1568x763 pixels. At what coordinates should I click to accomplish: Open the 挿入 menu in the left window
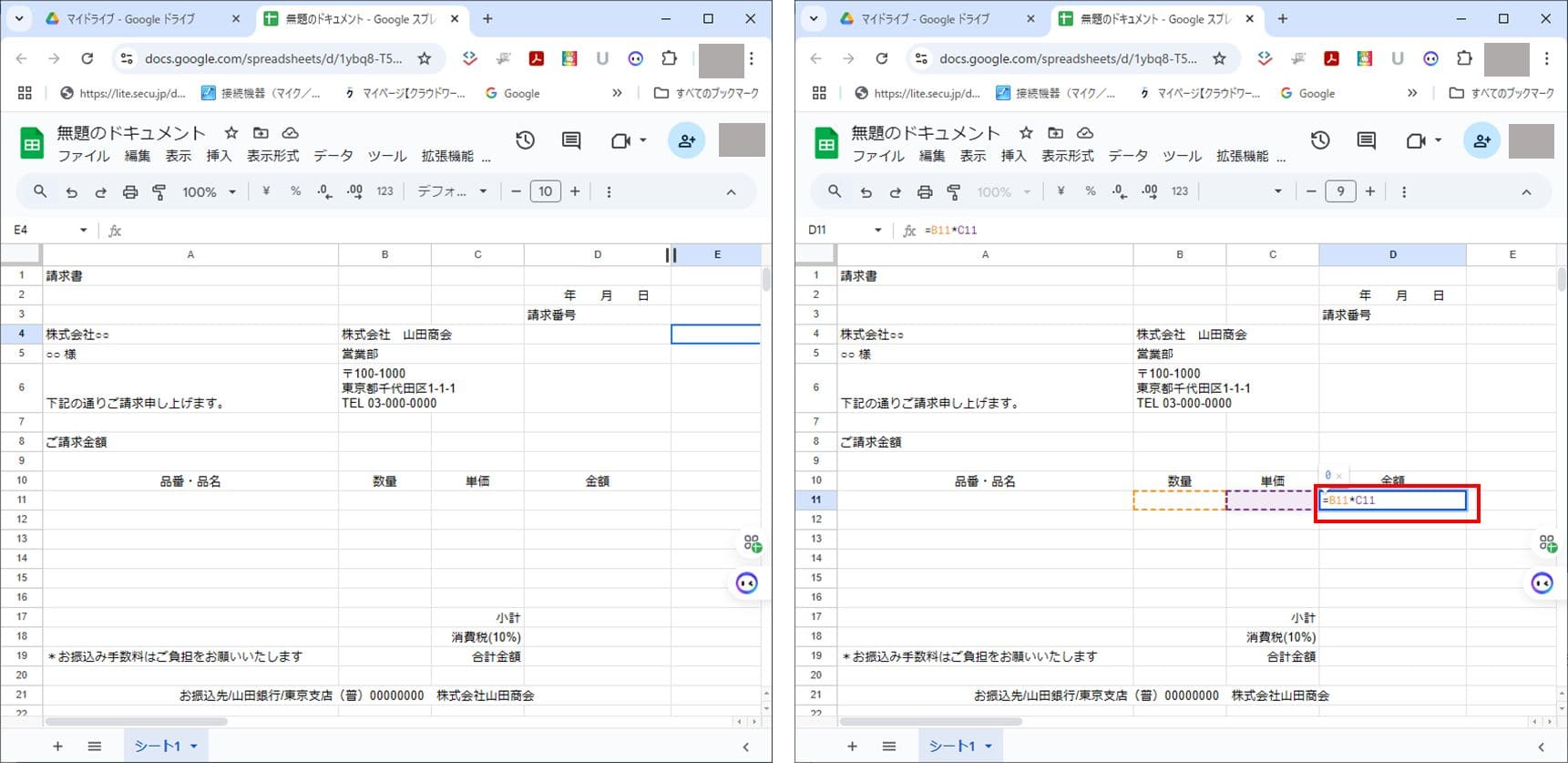(x=219, y=156)
